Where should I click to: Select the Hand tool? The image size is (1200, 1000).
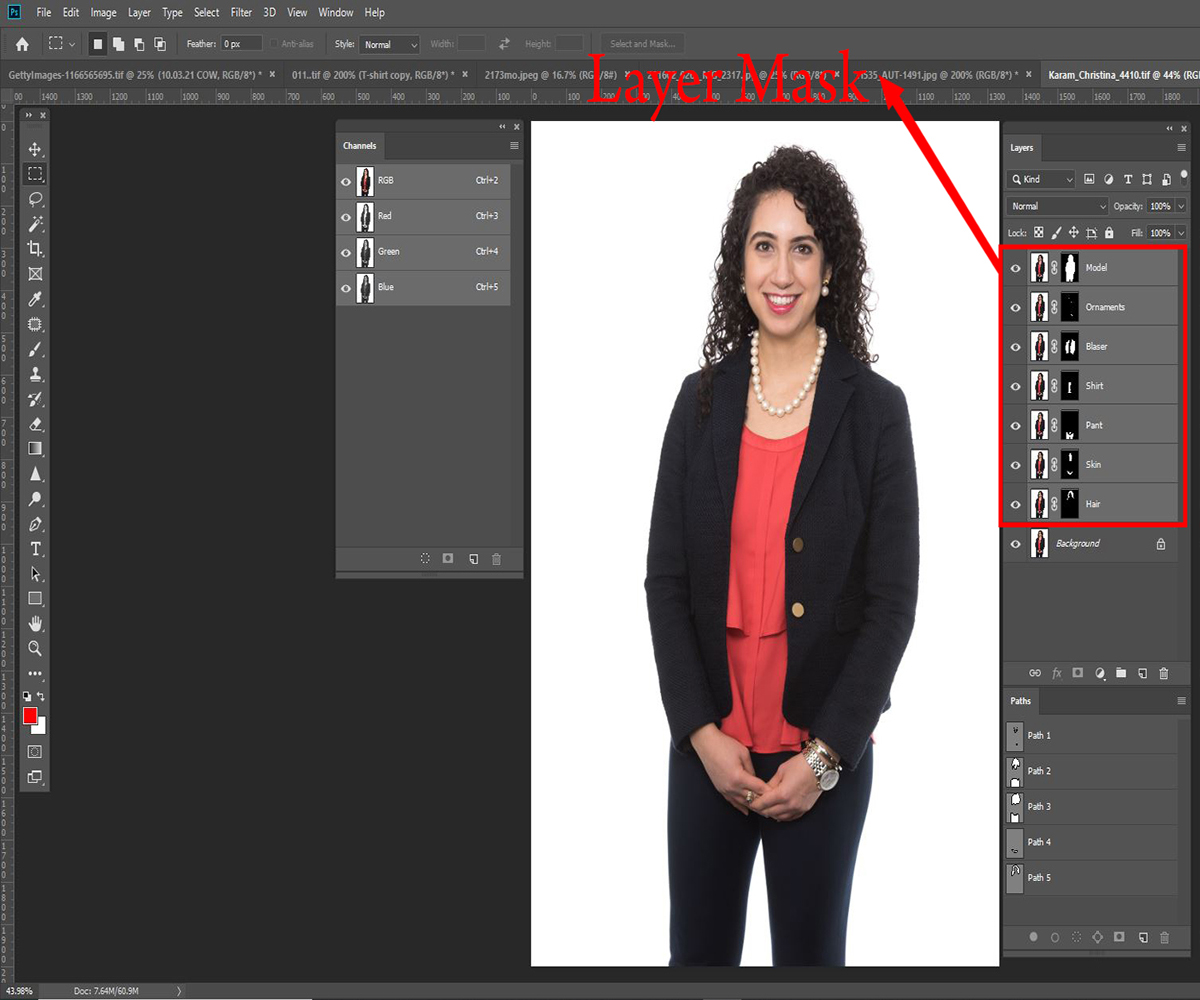[35, 623]
